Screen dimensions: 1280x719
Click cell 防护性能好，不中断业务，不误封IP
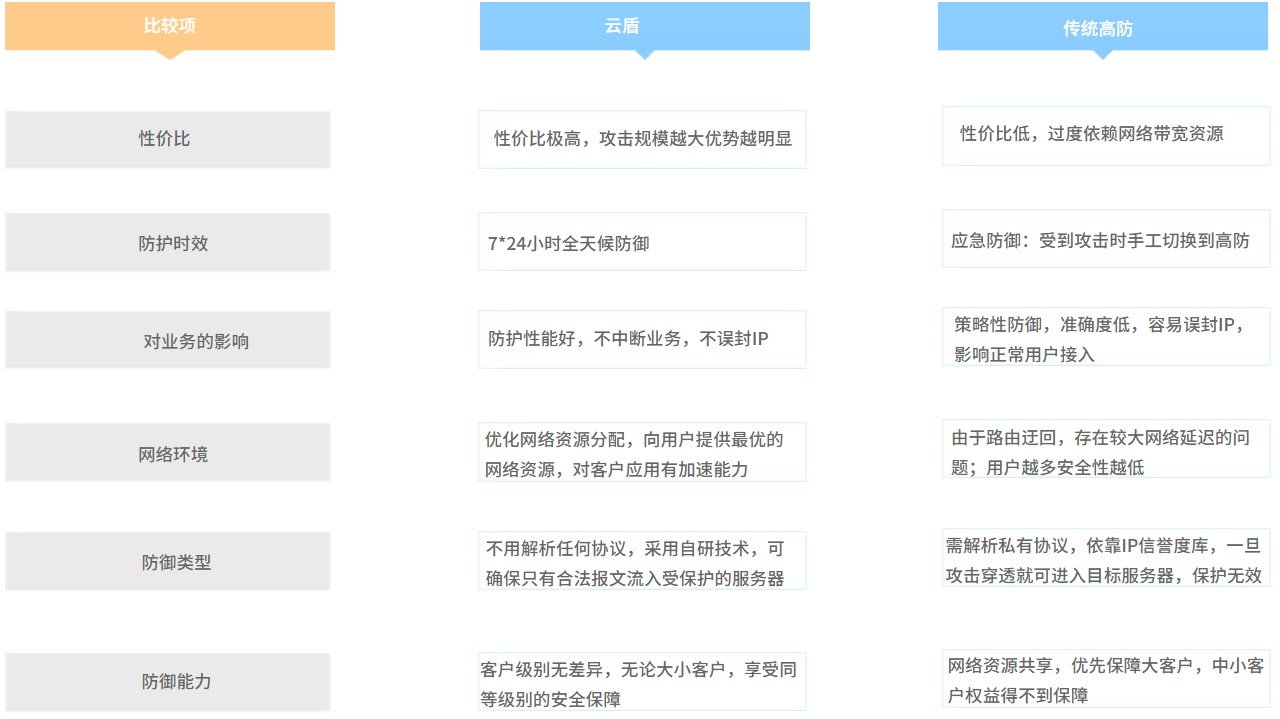[642, 339]
